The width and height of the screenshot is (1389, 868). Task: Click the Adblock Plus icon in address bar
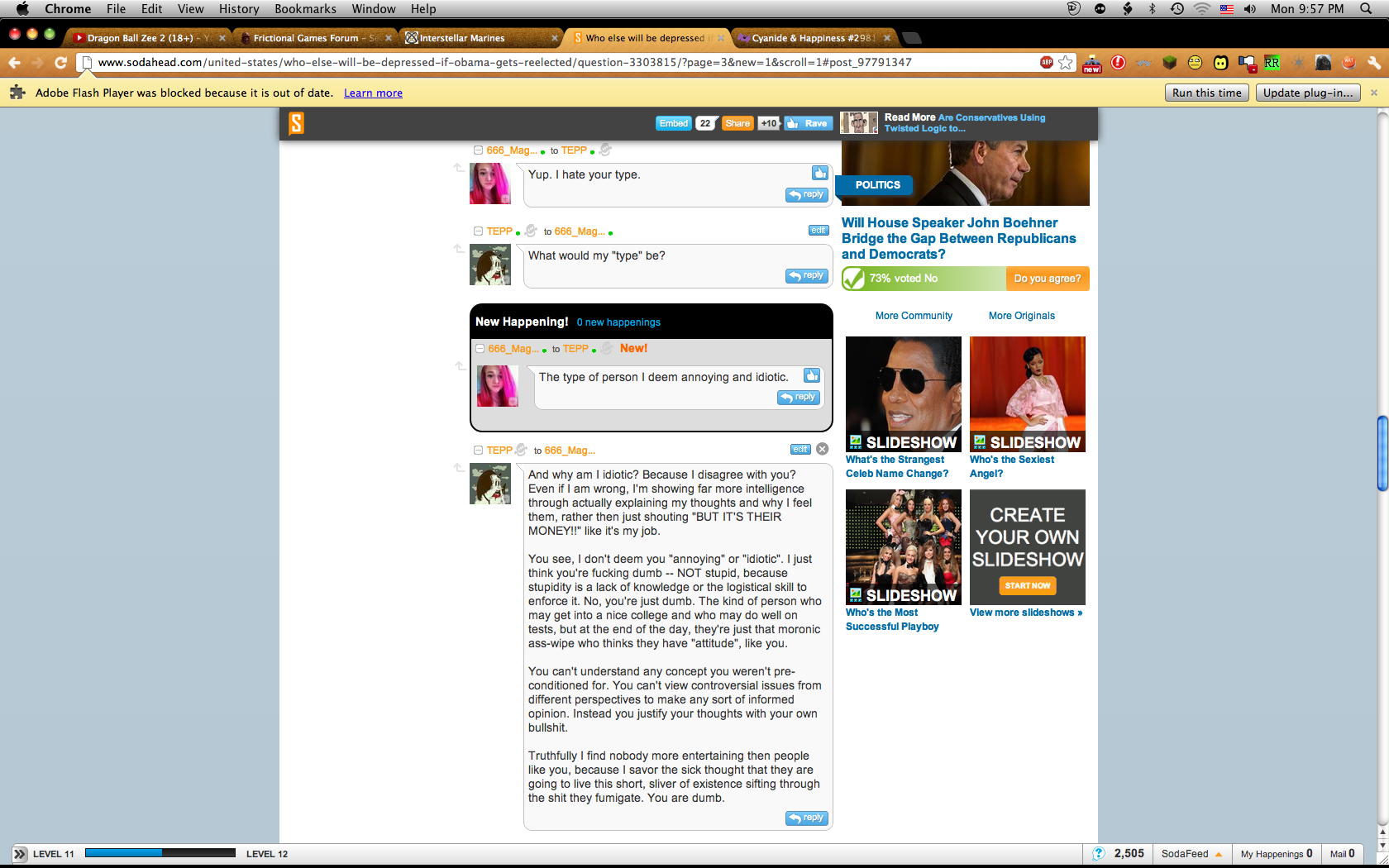[1046, 63]
